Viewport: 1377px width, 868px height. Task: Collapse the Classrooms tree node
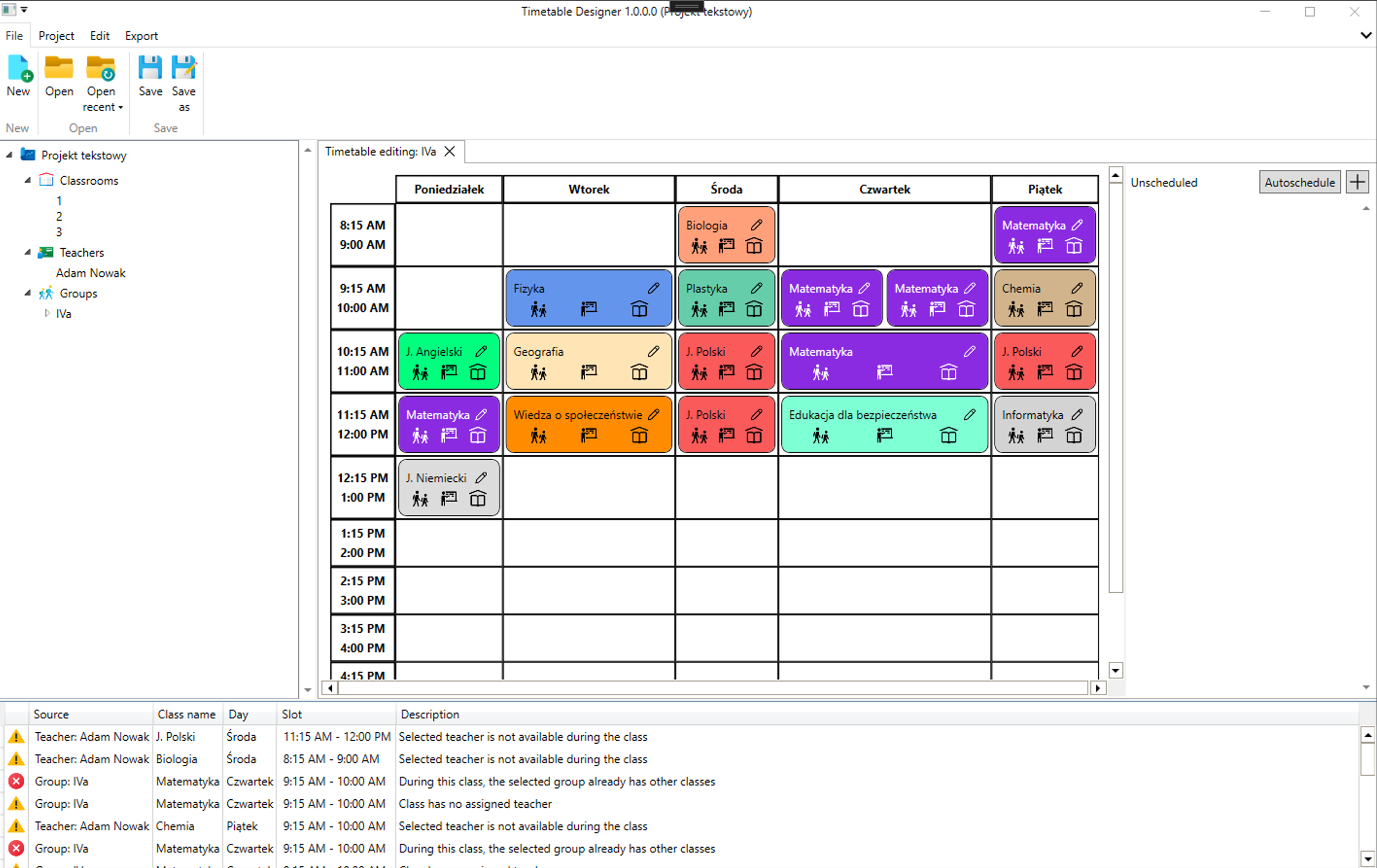pyautogui.click(x=28, y=180)
